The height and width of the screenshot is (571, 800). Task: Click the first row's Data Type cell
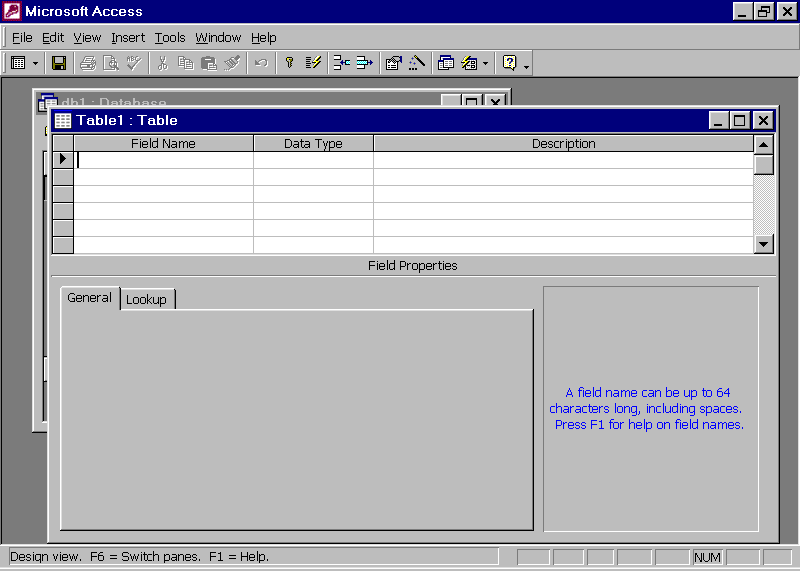pyautogui.click(x=313, y=160)
